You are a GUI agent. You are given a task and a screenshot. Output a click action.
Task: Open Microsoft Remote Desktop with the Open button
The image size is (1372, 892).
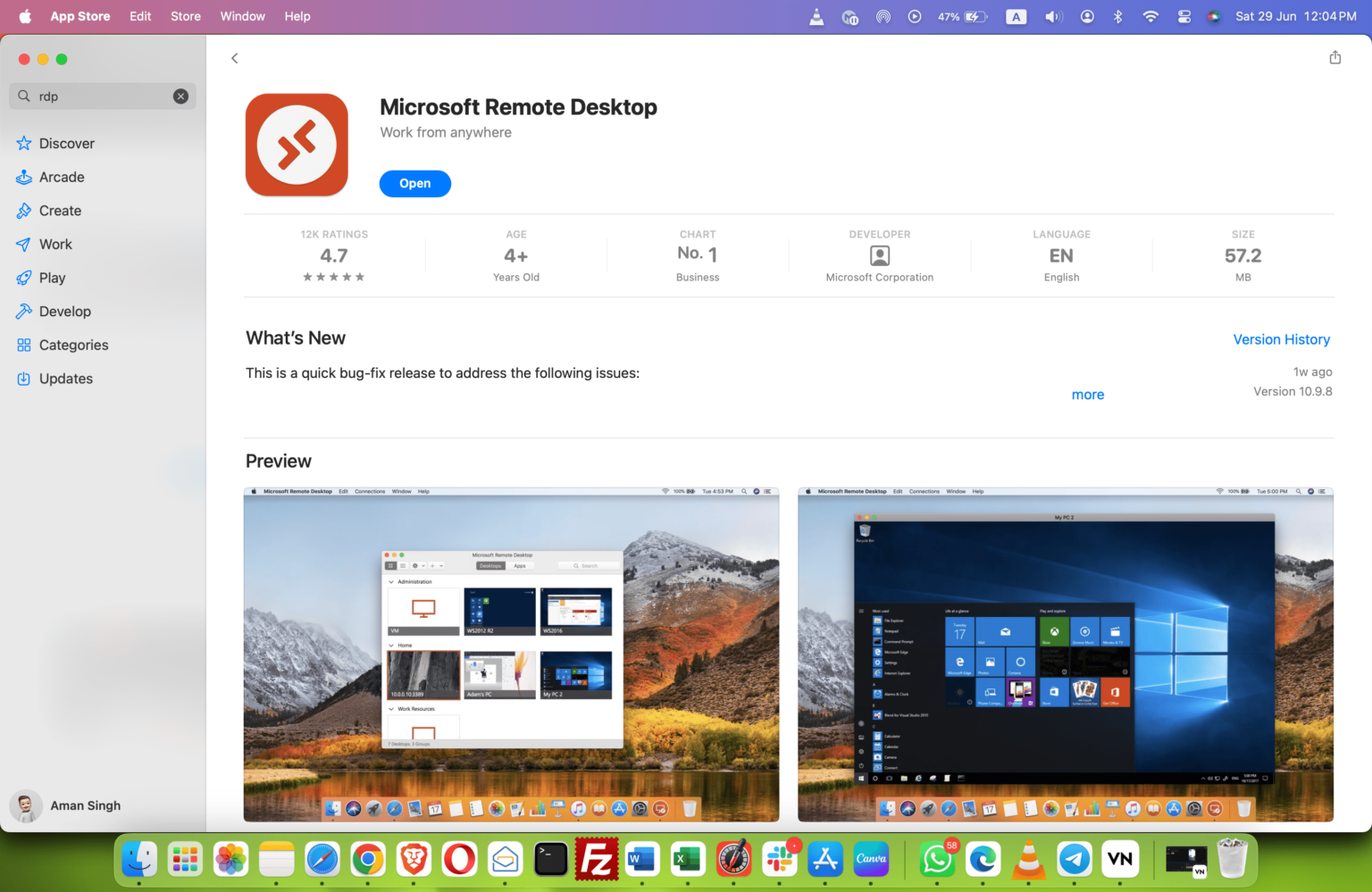point(414,183)
